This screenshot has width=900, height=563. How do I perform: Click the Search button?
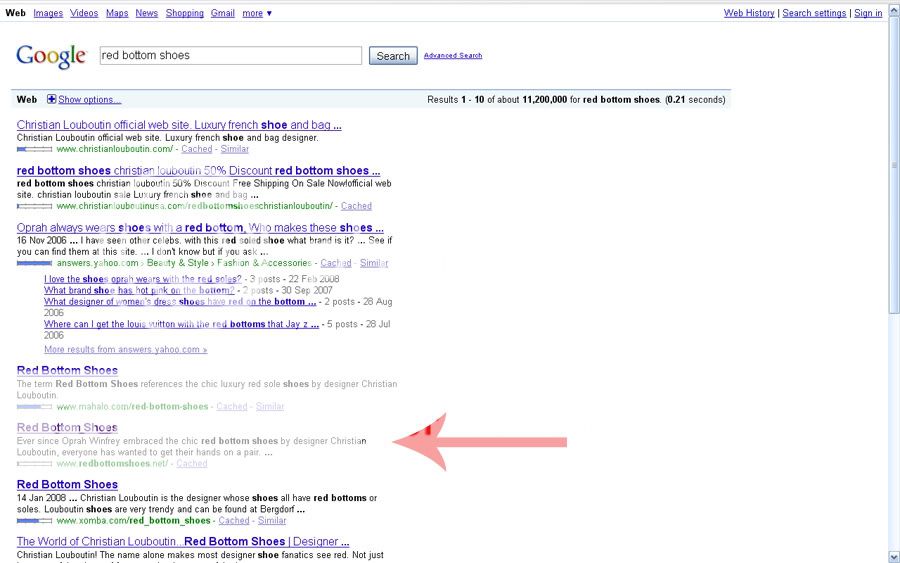393,56
